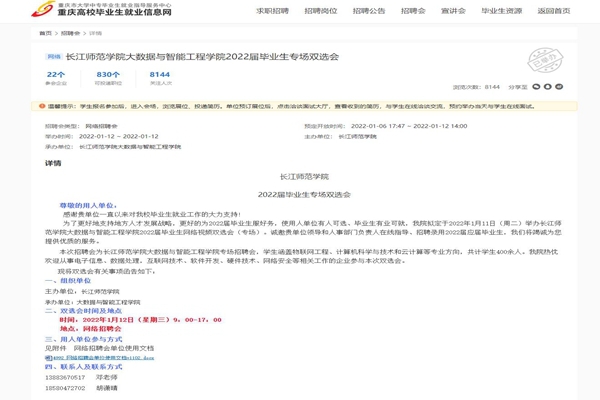Open the 毕业生资源 navigation item
600x400 pixels.
(x=502, y=11)
